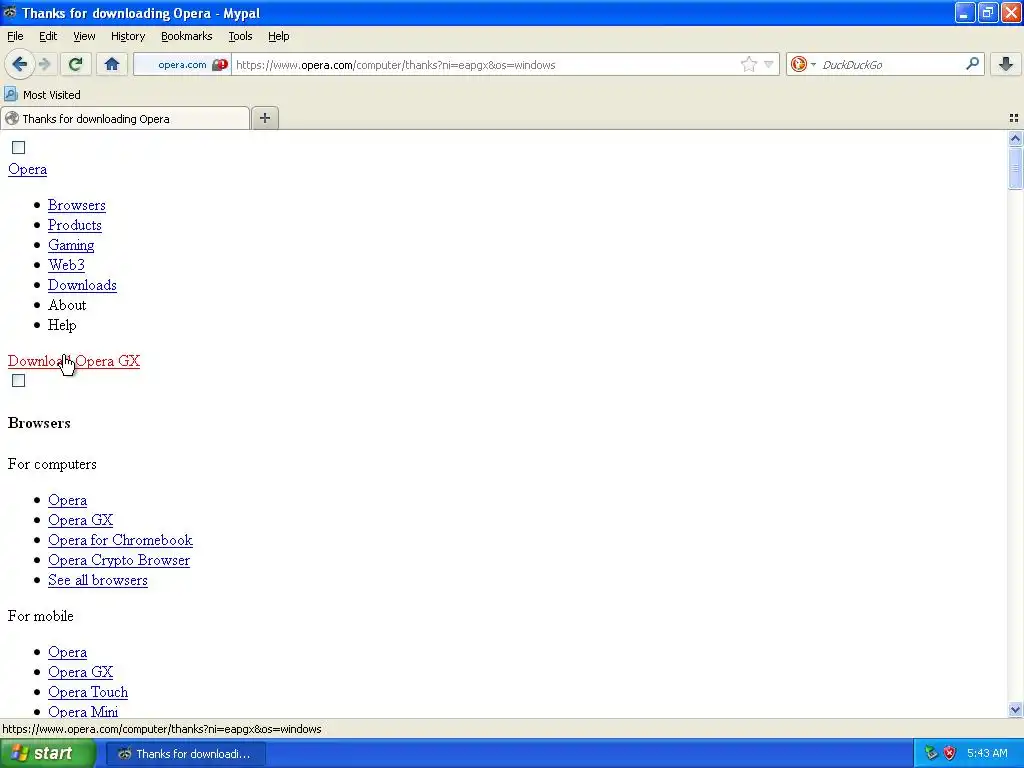This screenshot has height=768, width=1024.
Task: Click the safely remove hardware tray icon
Action: [x=931, y=754]
